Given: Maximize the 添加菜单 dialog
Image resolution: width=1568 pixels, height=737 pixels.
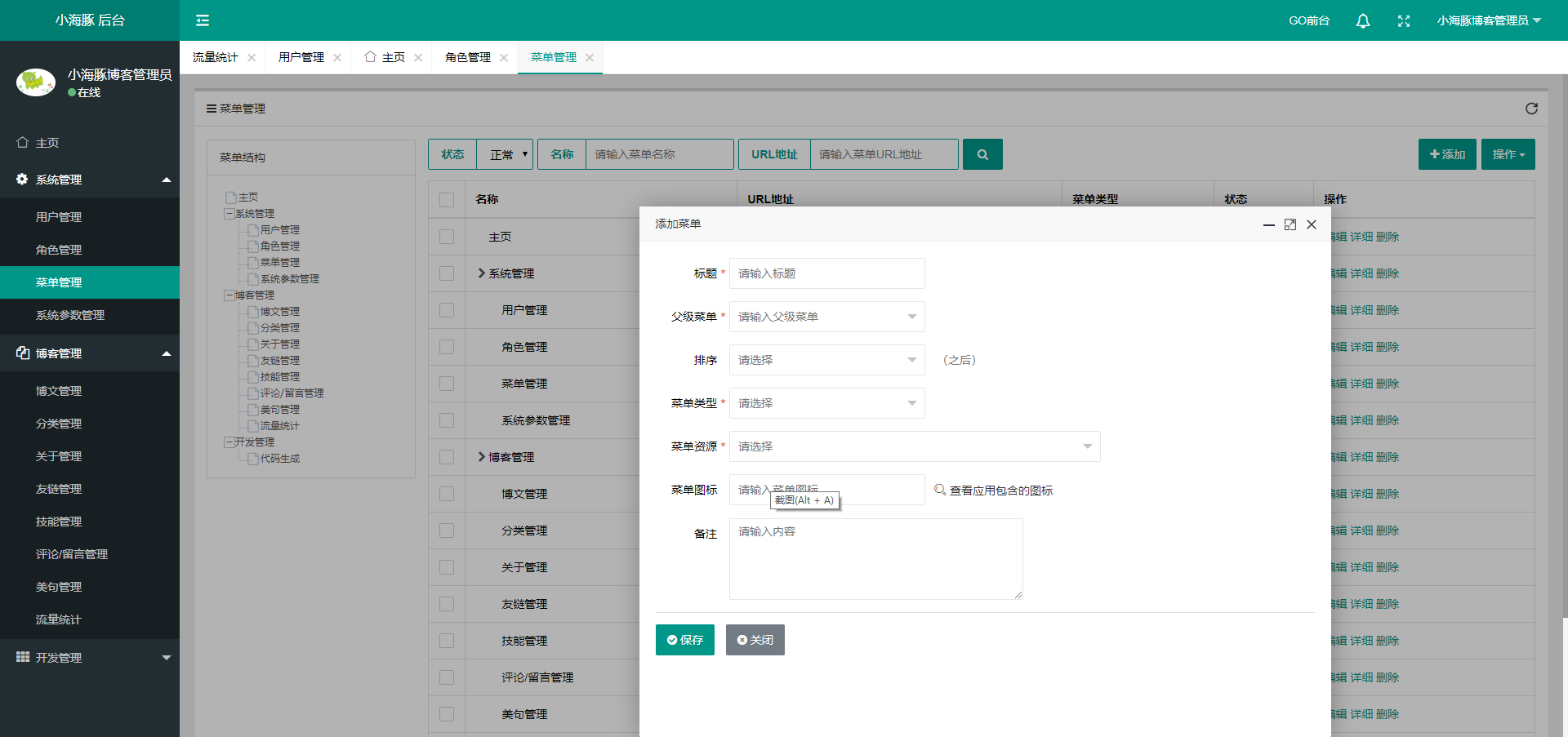Looking at the screenshot, I should [1290, 224].
